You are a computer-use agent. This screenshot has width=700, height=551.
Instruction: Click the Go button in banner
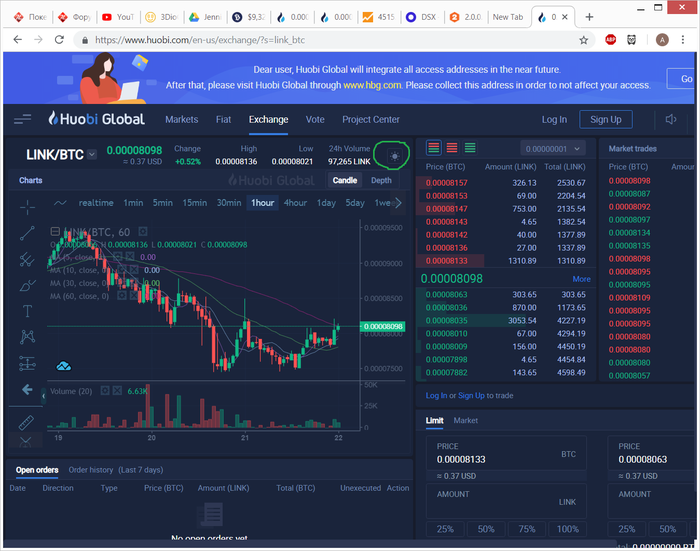[x=682, y=79]
